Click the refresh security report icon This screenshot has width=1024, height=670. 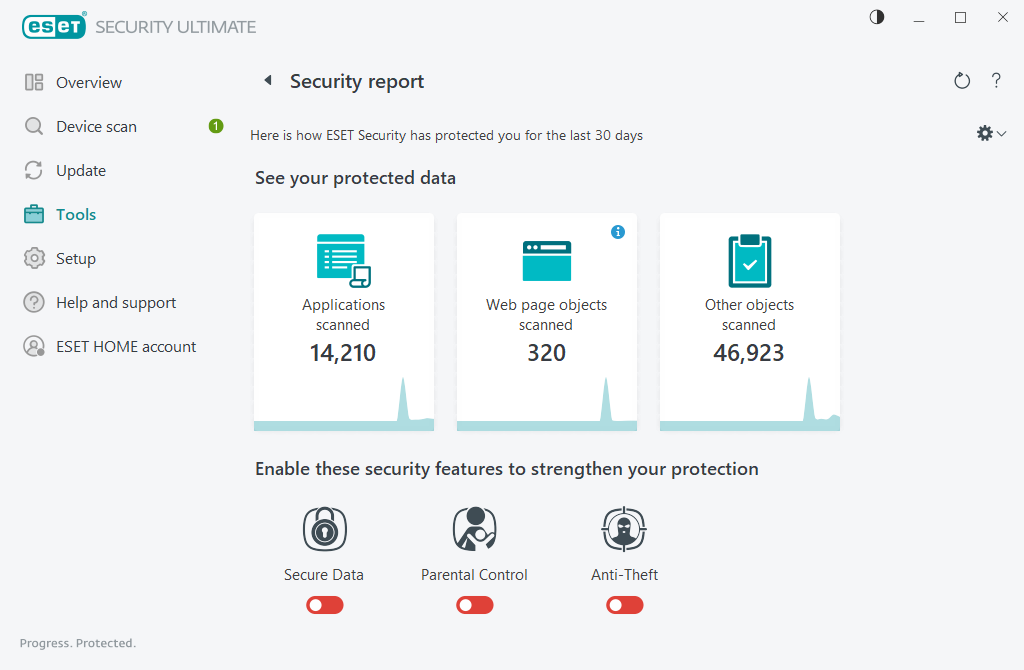tap(962, 81)
